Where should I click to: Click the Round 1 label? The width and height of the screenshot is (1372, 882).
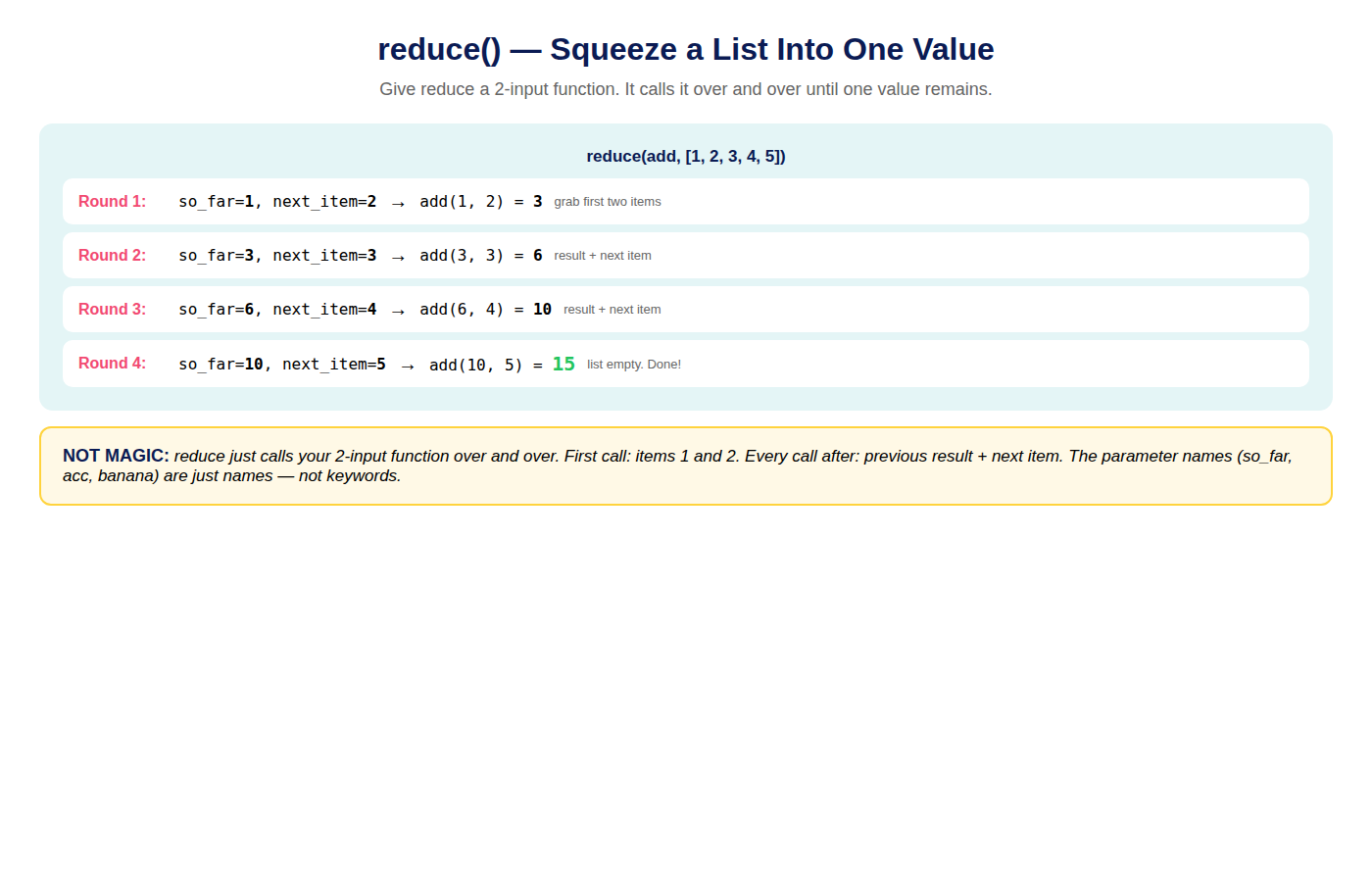click(x=113, y=201)
